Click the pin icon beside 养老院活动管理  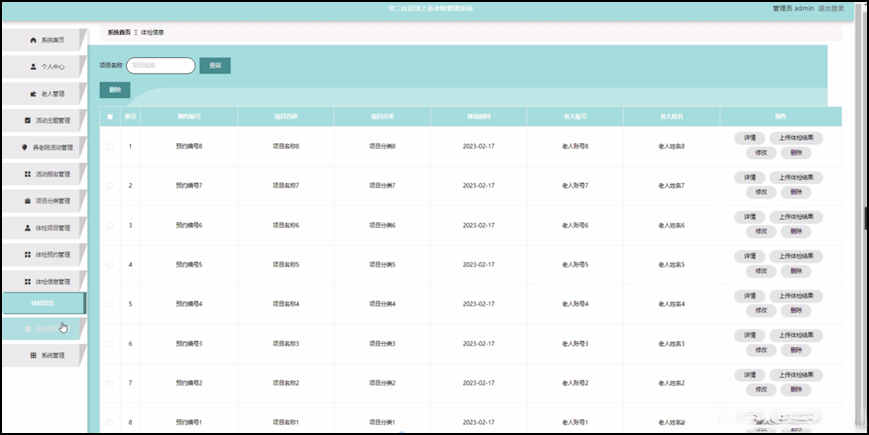24,147
